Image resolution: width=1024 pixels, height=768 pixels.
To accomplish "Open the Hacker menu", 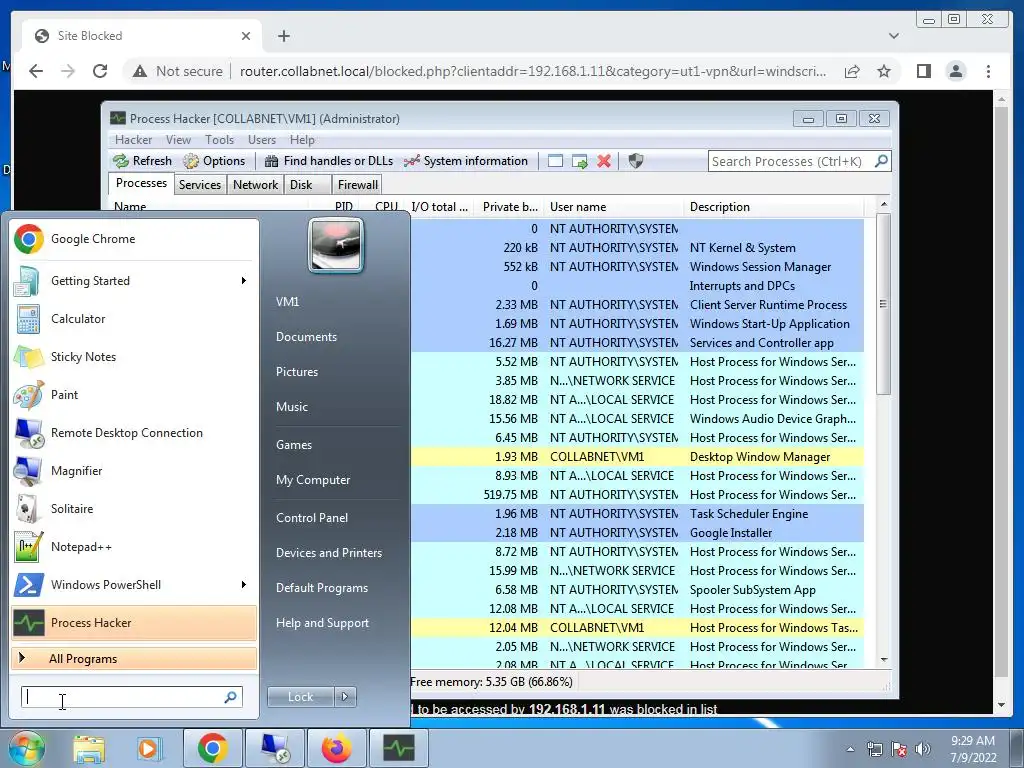I will [x=133, y=140].
